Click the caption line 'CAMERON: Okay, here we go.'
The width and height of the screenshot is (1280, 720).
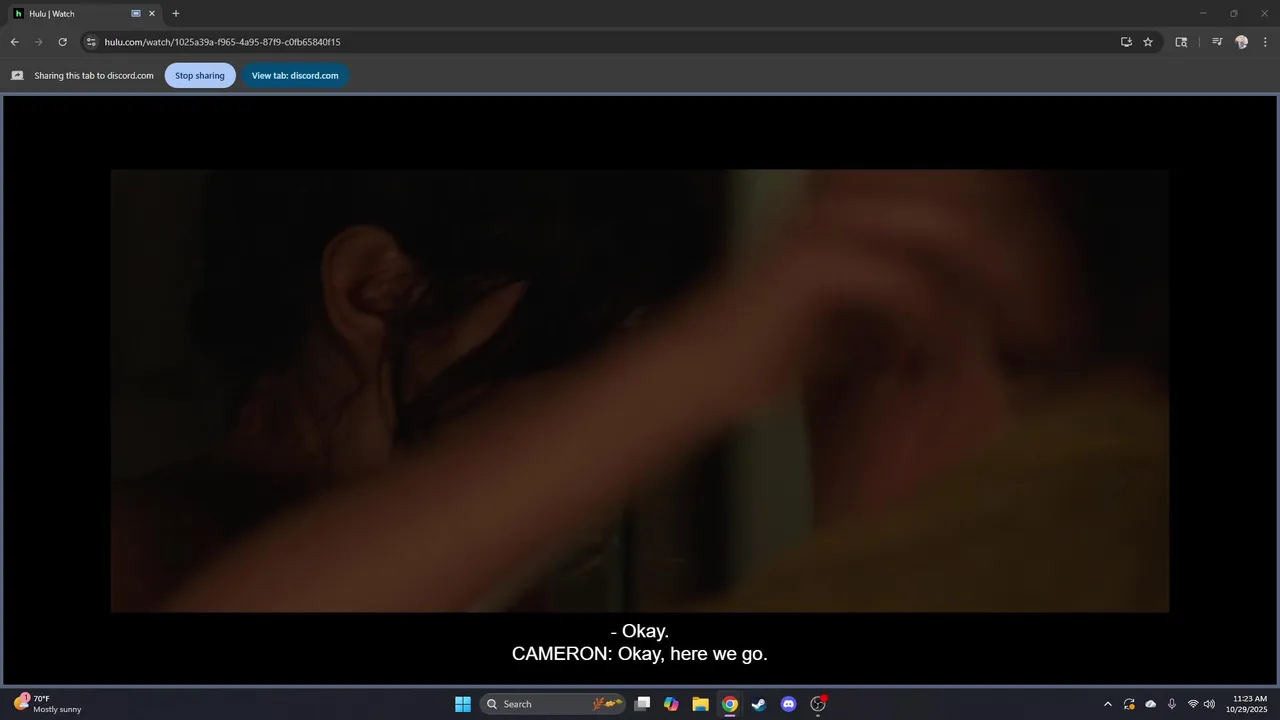coord(640,654)
